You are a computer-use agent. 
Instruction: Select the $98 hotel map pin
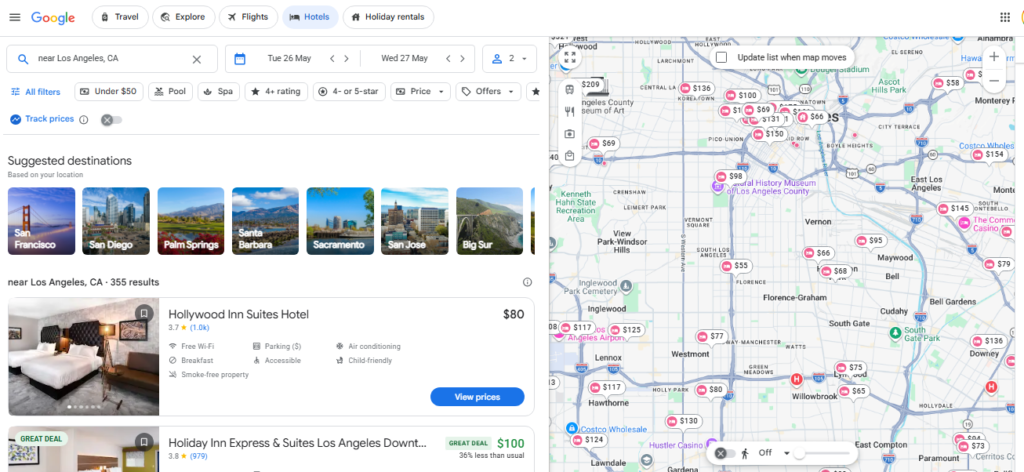[x=730, y=176]
